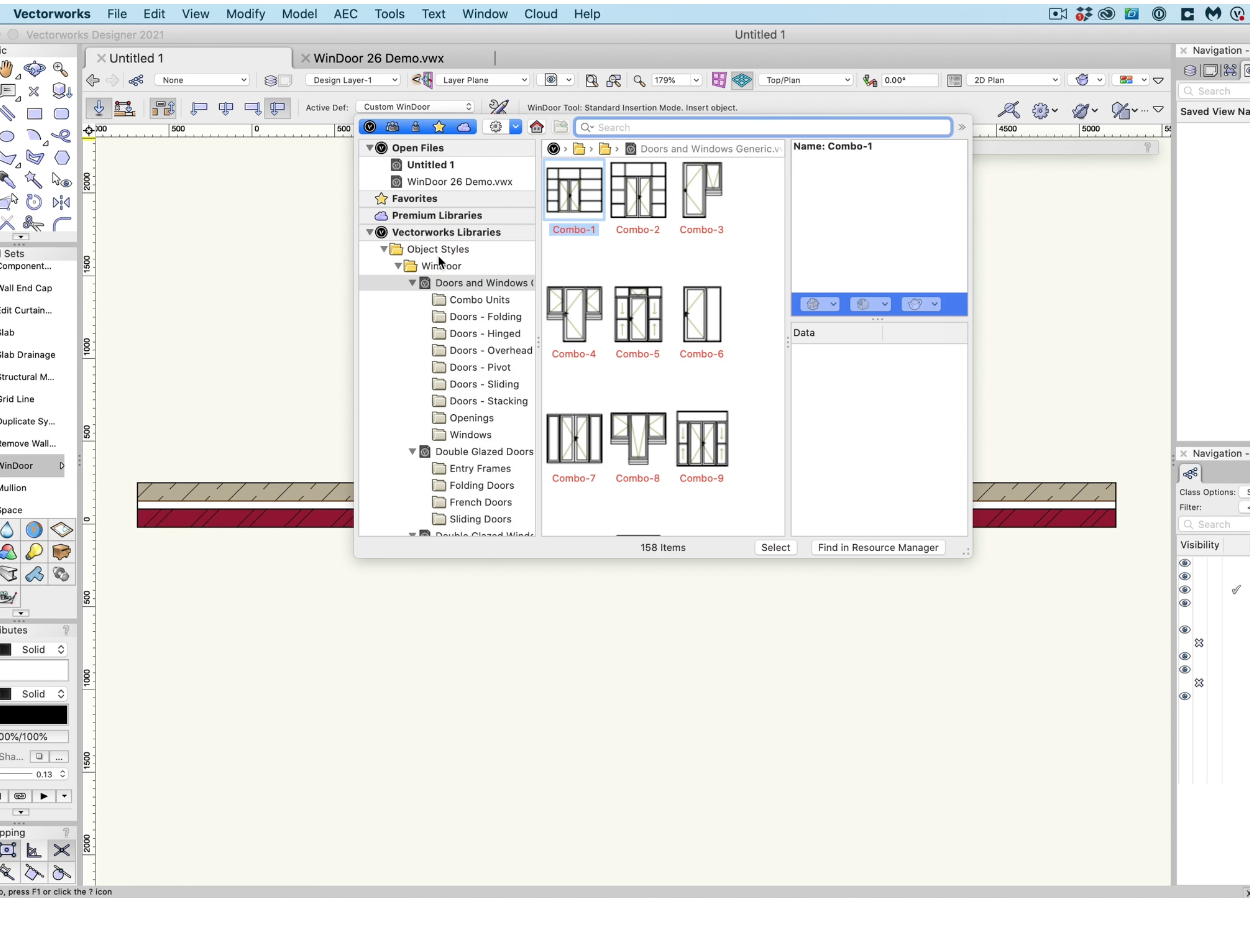The width and height of the screenshot is (1250, 936).
Task: Open the settings gear in the resource browser
Action: point(496,127)
